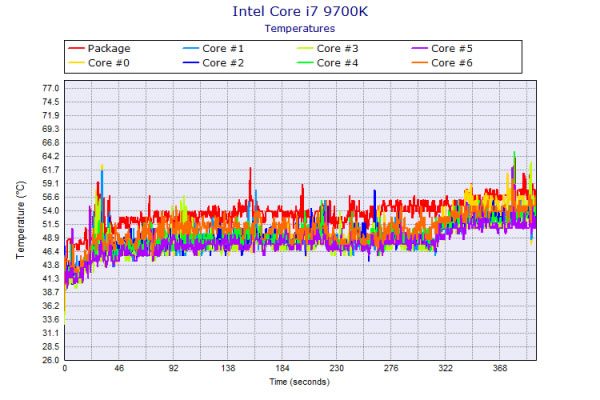This screenshot has height=400, width=600.
Task: Click the 71.9 y-axis value
Action: coord(51,116)
